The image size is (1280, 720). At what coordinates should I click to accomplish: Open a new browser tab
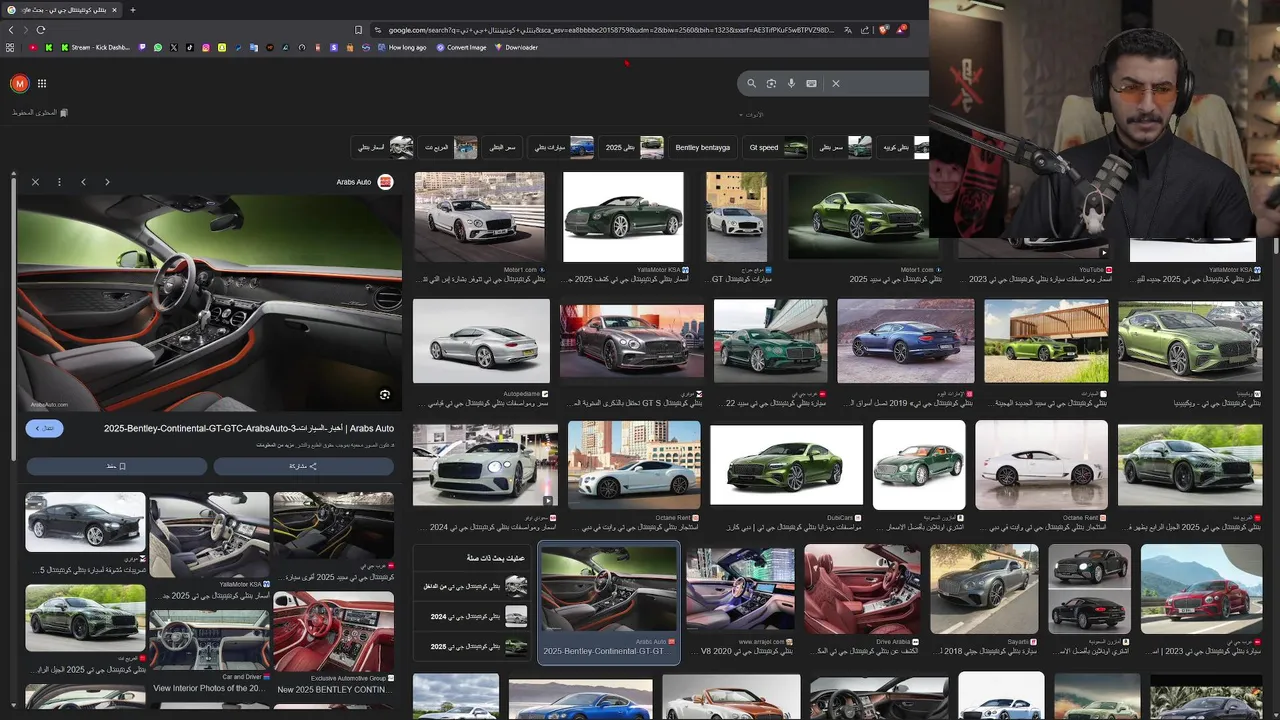pos(132,10)
